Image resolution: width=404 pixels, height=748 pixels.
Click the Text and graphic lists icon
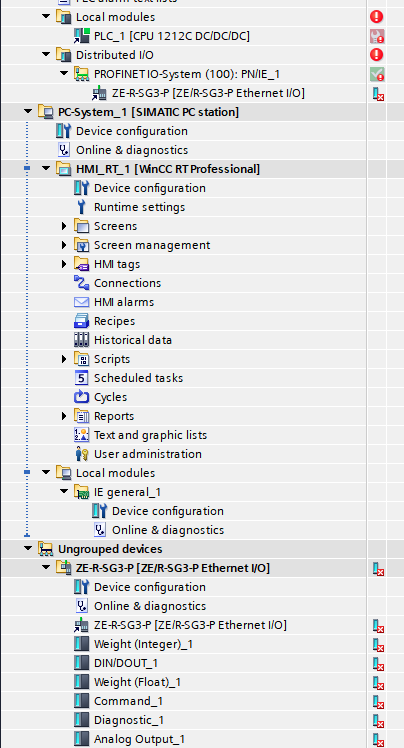(x=82, y=435)
